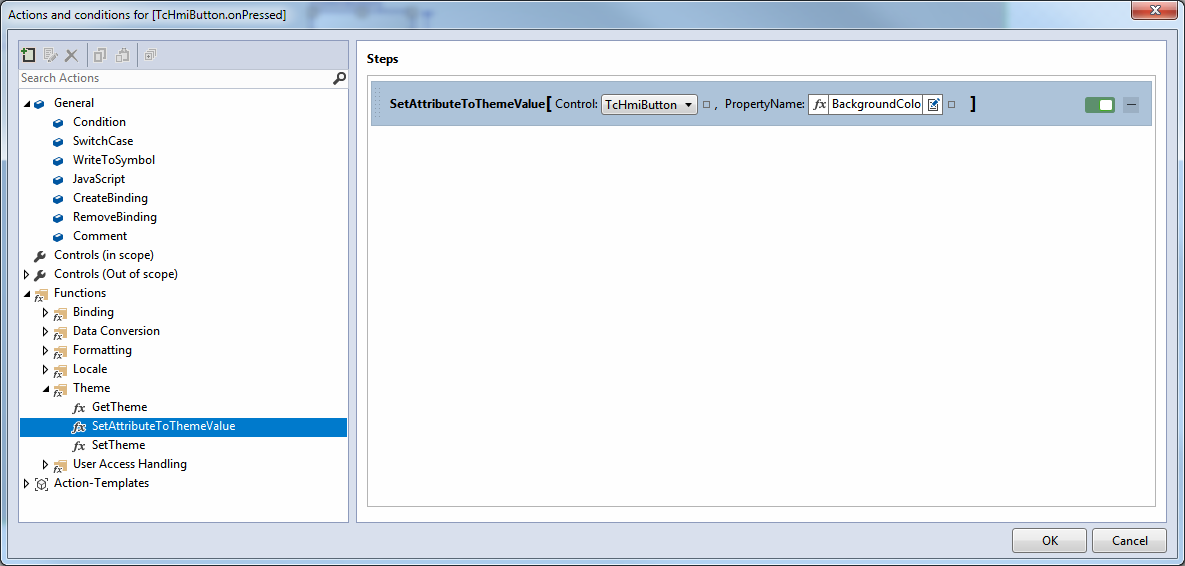Image resolution: width=1185 pixels, height=566 pixels.
Task: Expand the User Access Handling folder
Action: [45, 464]
